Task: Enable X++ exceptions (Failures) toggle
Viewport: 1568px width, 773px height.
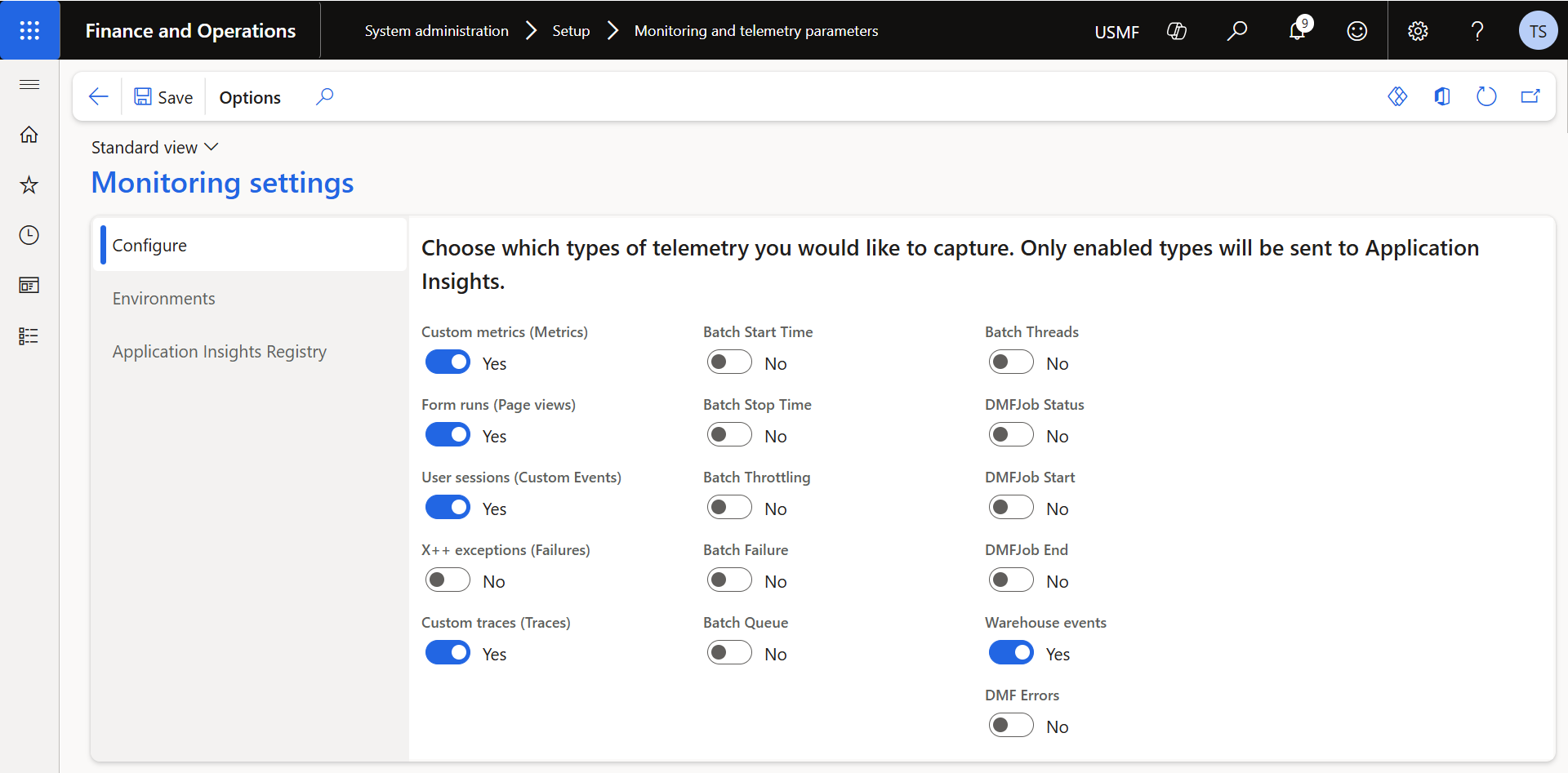Action: click(x=448, y=580)
